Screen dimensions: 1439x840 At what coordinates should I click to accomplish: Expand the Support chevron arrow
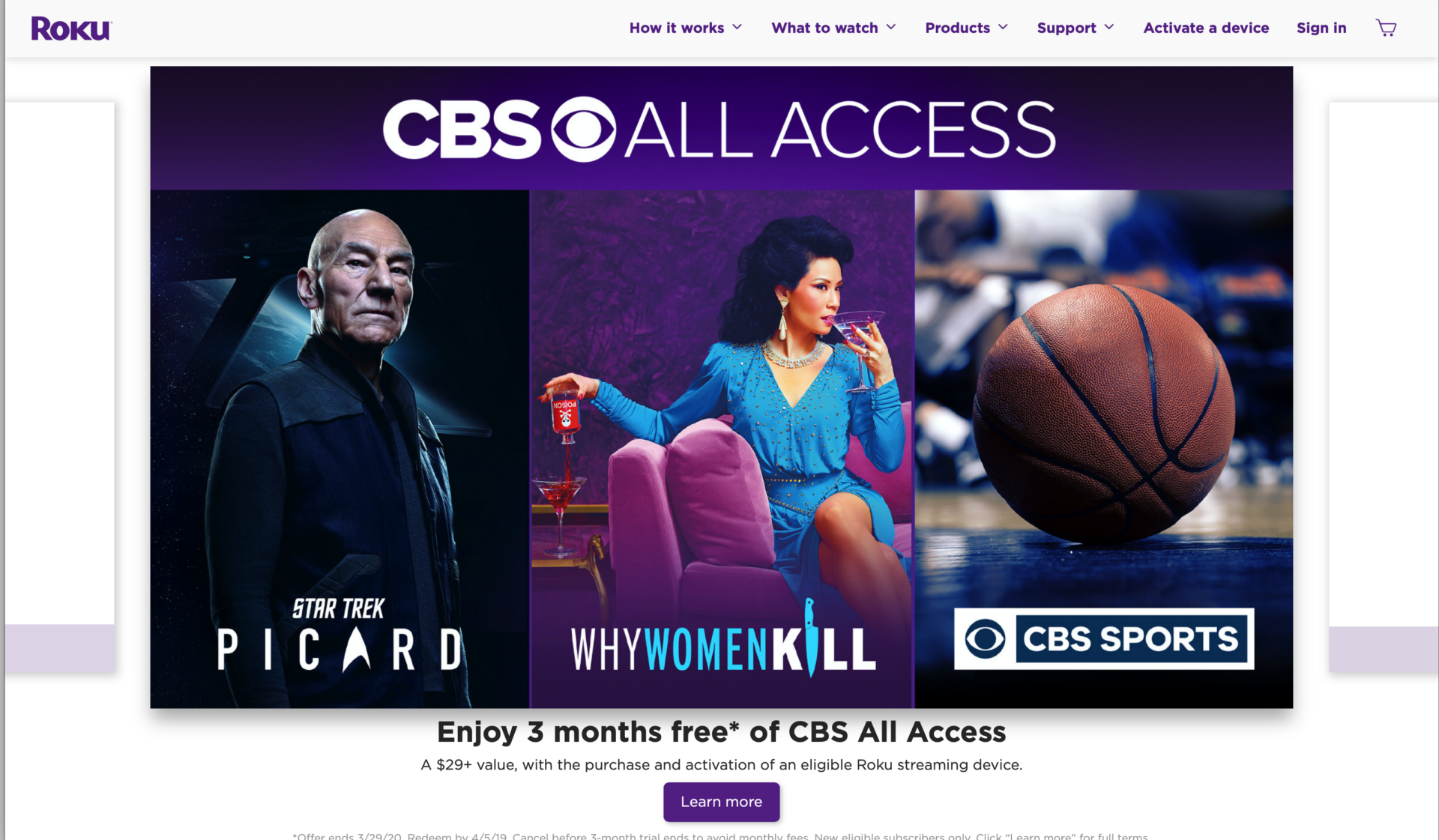pos(1109,27)
